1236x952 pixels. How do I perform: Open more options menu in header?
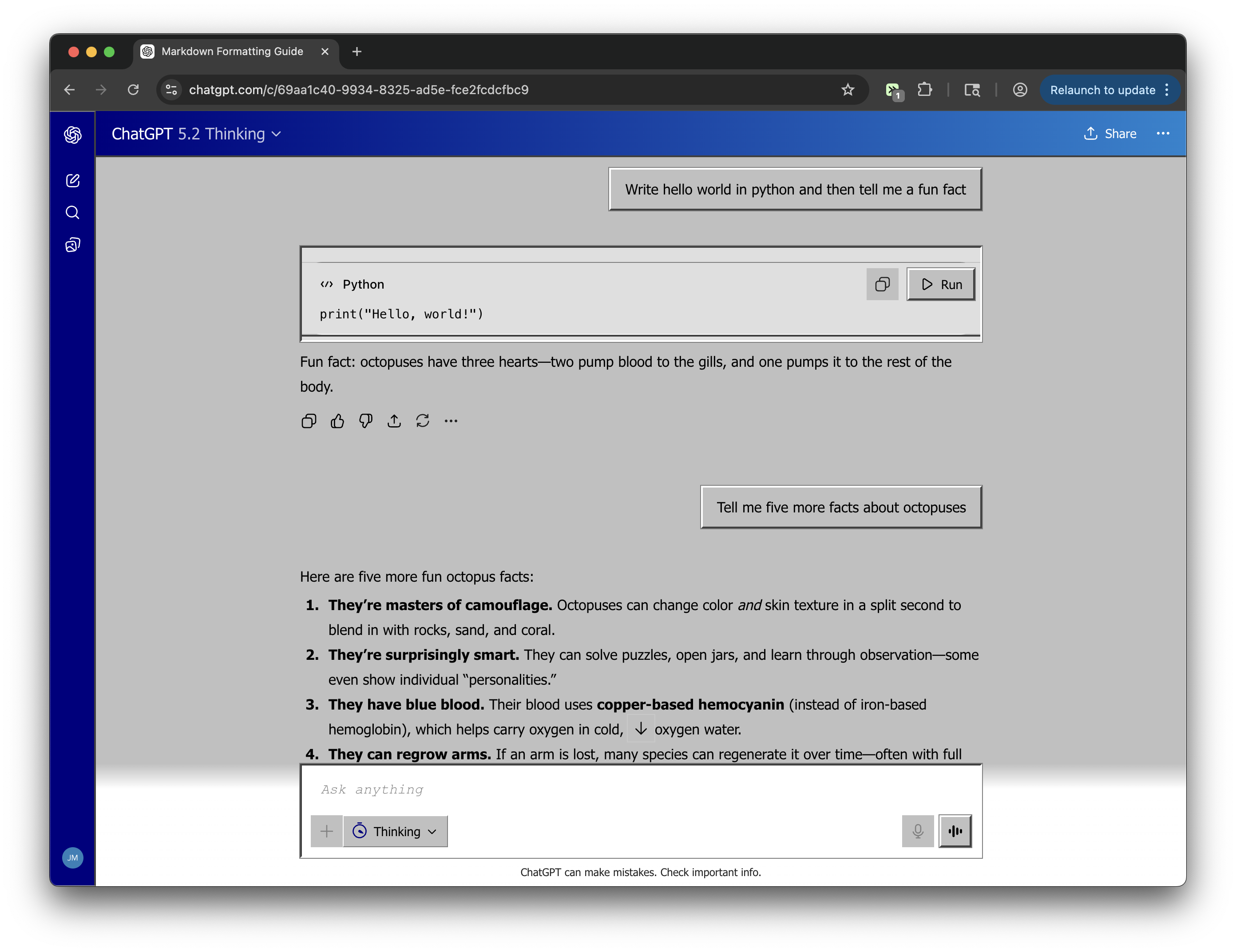click(1163, 134)
